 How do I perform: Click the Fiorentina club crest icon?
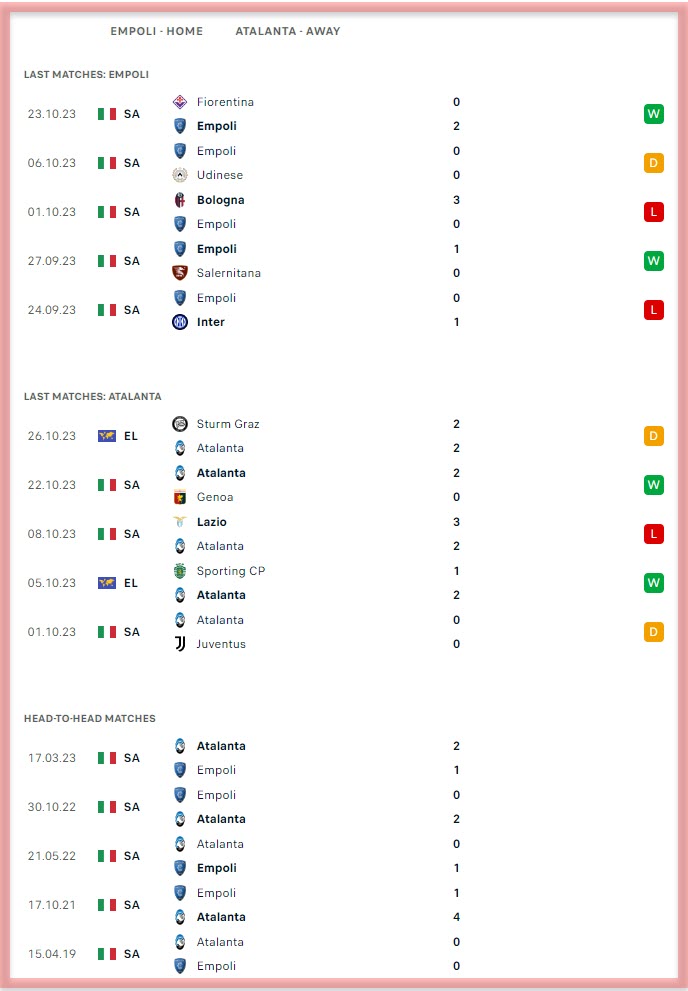click(x=180, y=102)
